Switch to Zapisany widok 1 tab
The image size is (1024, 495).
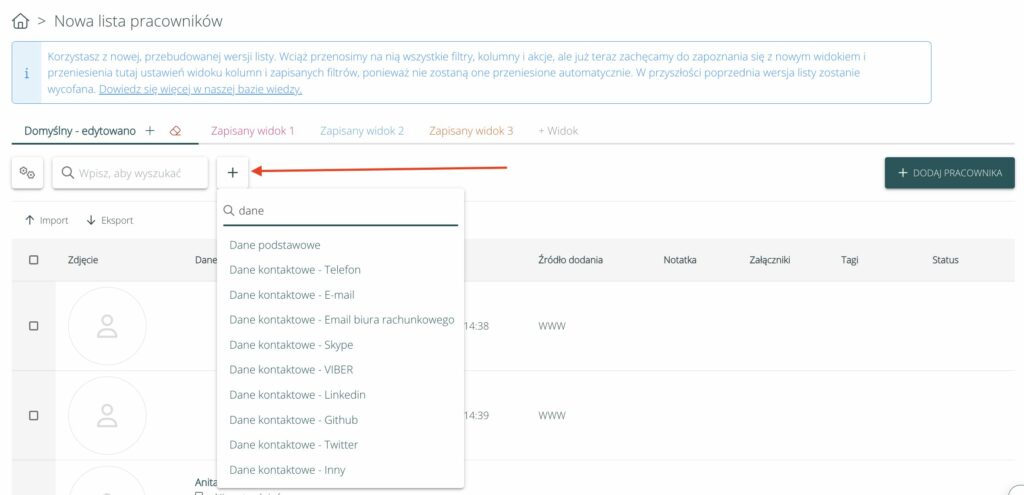(x=252, y=131)
